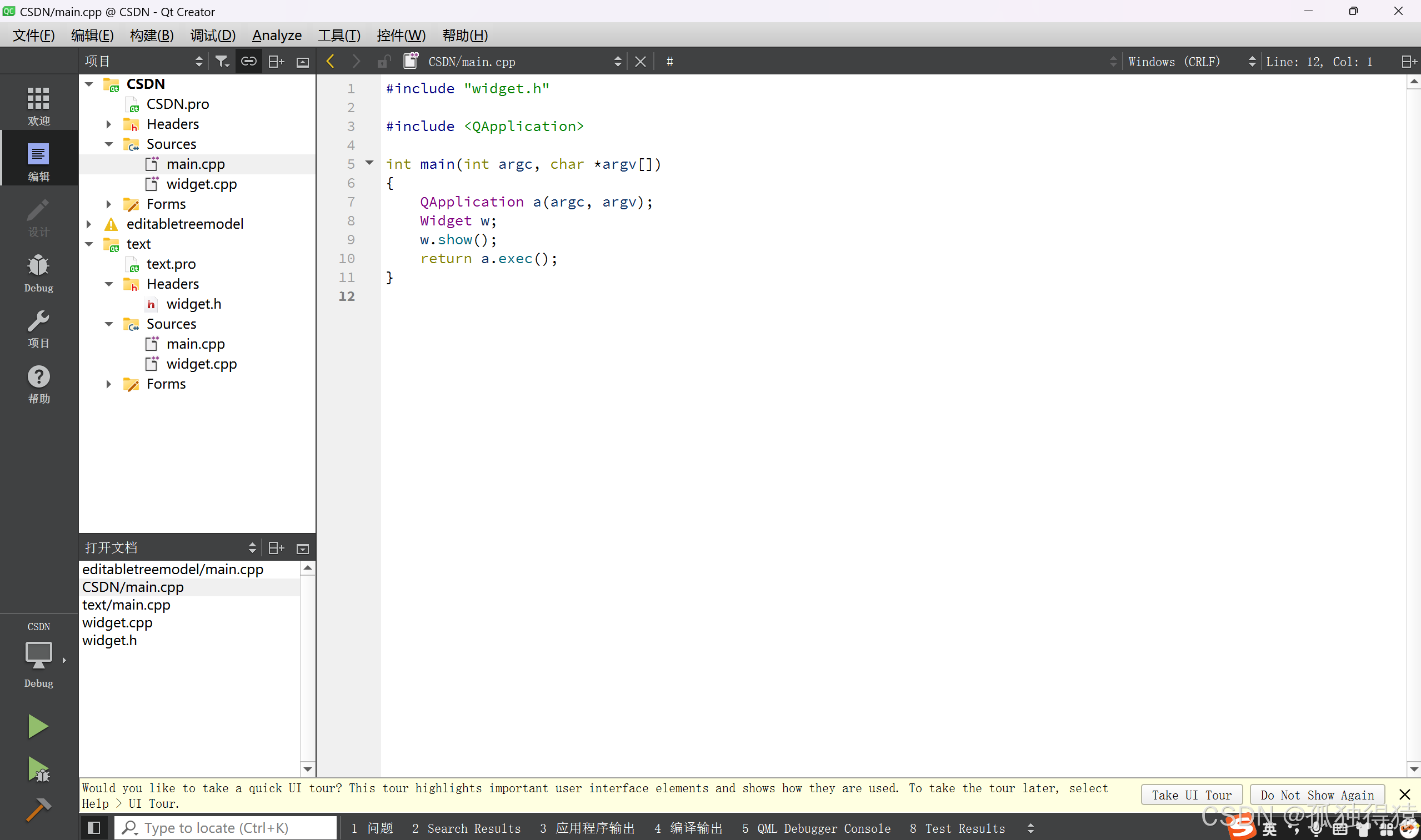The width and height of the screenshot is (1421, 840).
Task: Click the Type to locate field
Action: tap(227, 828)
